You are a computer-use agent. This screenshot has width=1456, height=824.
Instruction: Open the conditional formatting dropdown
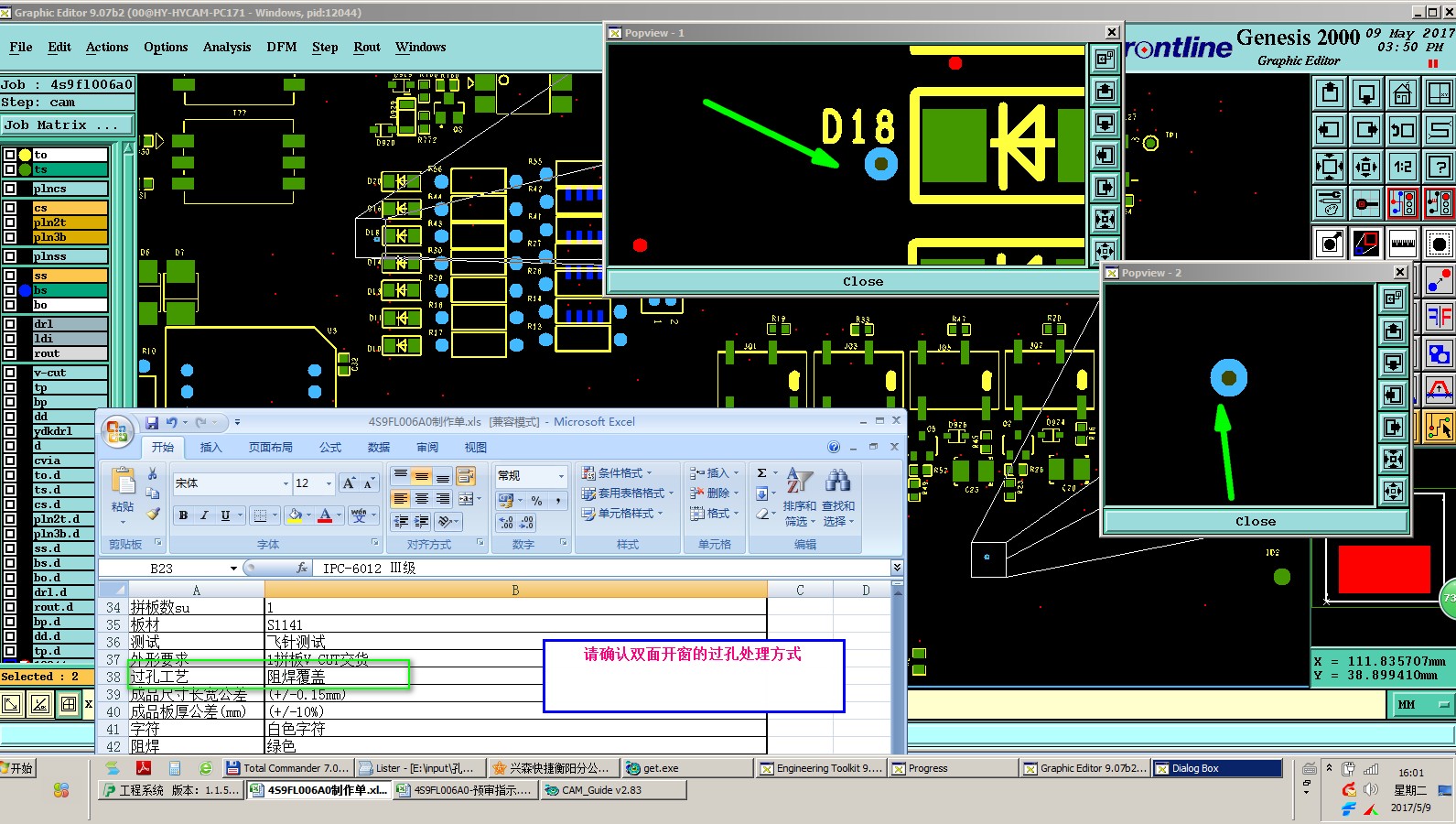617,473
